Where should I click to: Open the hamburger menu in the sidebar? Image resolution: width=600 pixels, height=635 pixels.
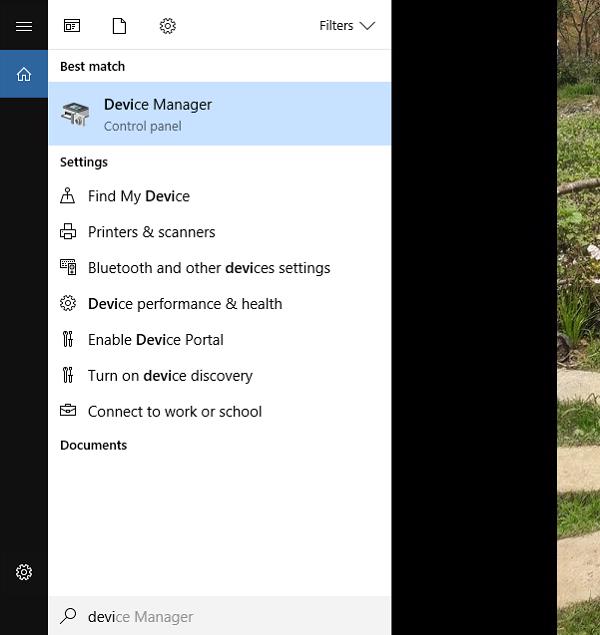24,26
